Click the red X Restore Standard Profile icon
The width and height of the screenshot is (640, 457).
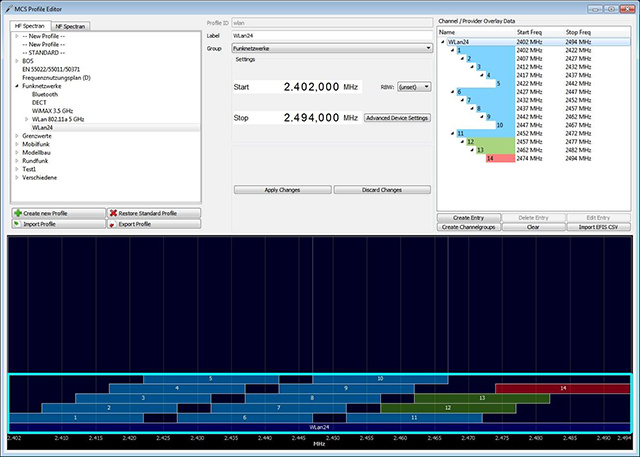[x=113, y=213]
